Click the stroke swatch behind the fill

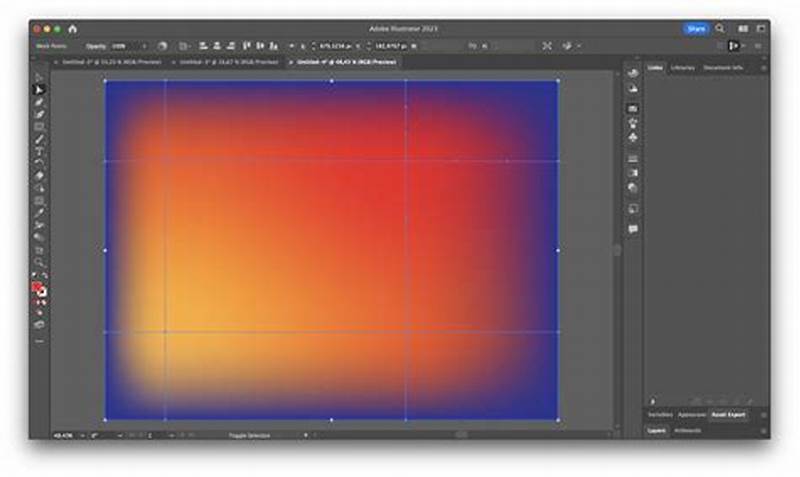click(x=42, y=293)
